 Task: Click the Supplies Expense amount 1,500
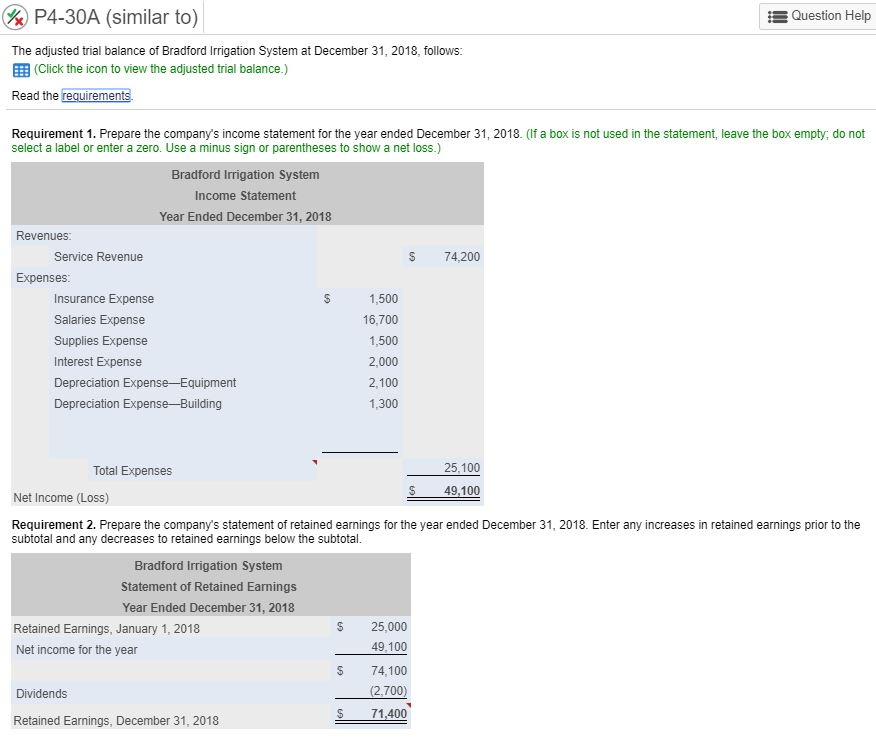tap(383, 340)
